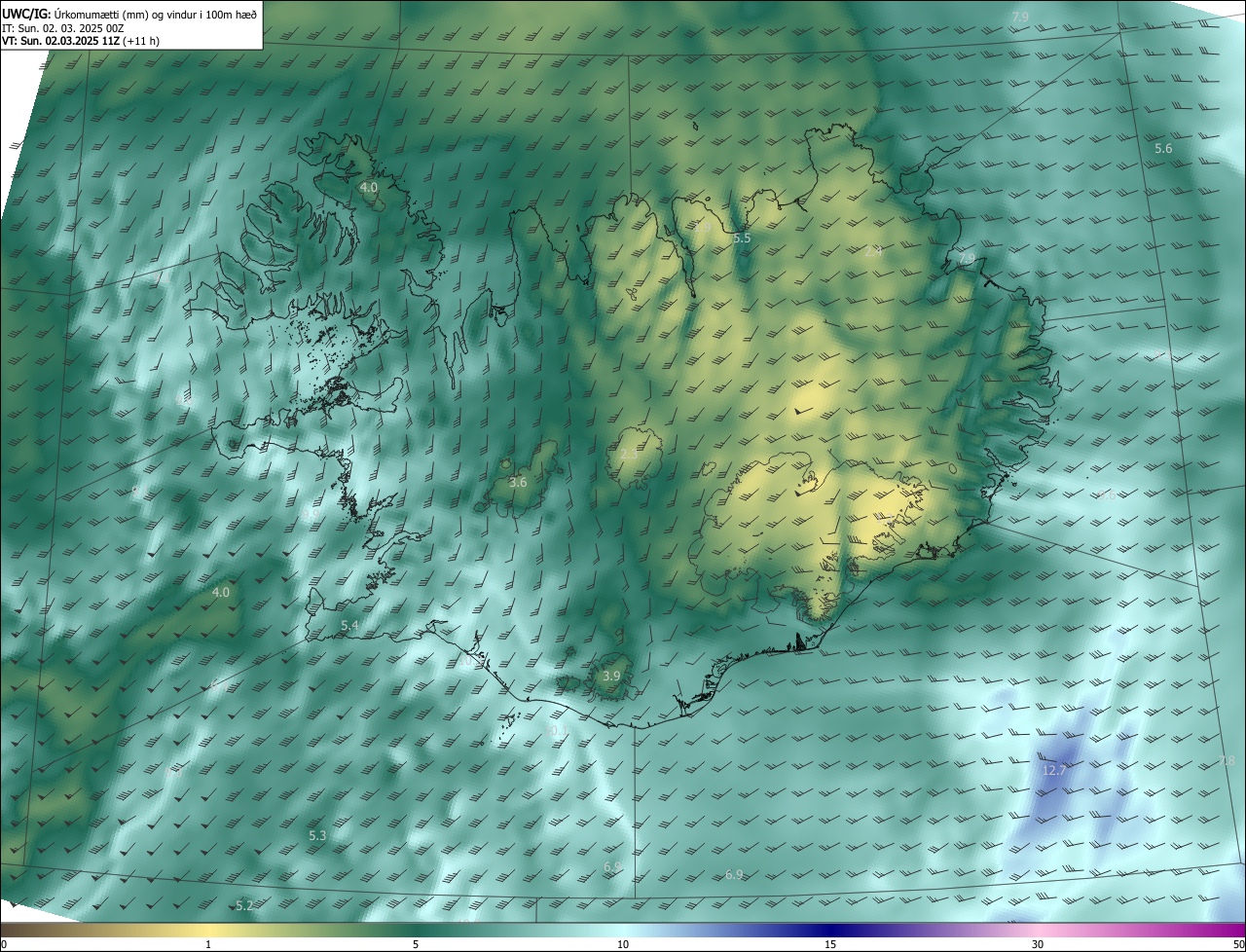The height and width of the screenshot is (952, 1246).
Task: Click the 1 tick on the color scale
Action: coord(208,944)
